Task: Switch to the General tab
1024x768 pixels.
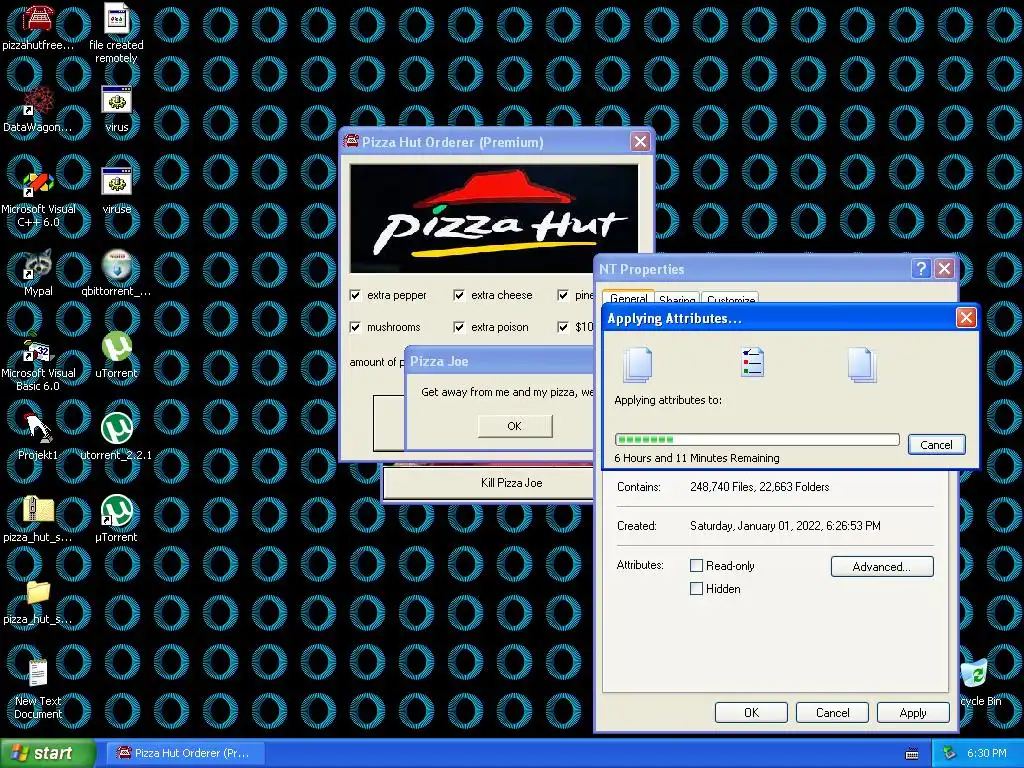Action: pos(628,297)
